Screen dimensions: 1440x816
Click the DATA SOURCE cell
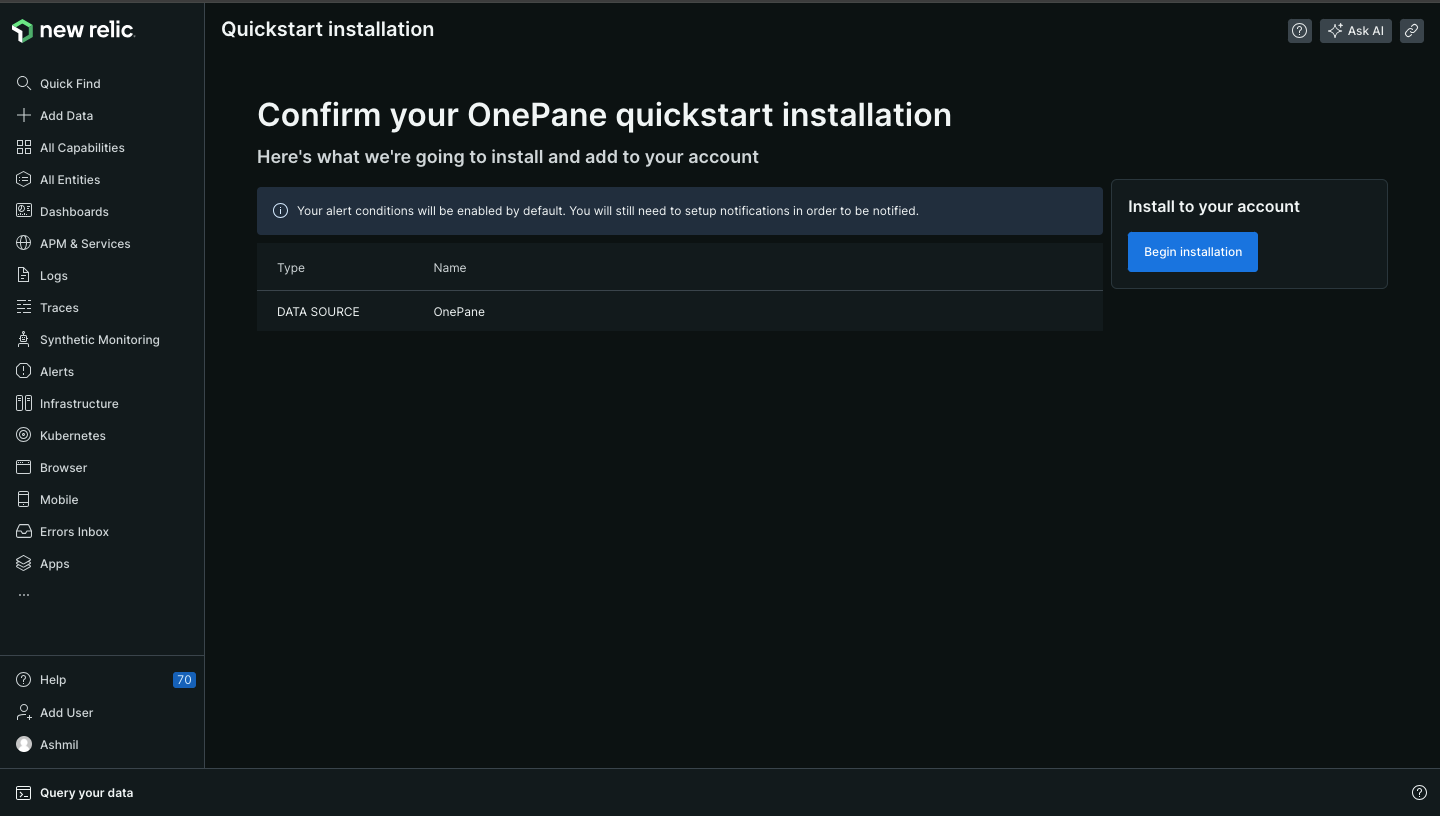tap(318, 312)
